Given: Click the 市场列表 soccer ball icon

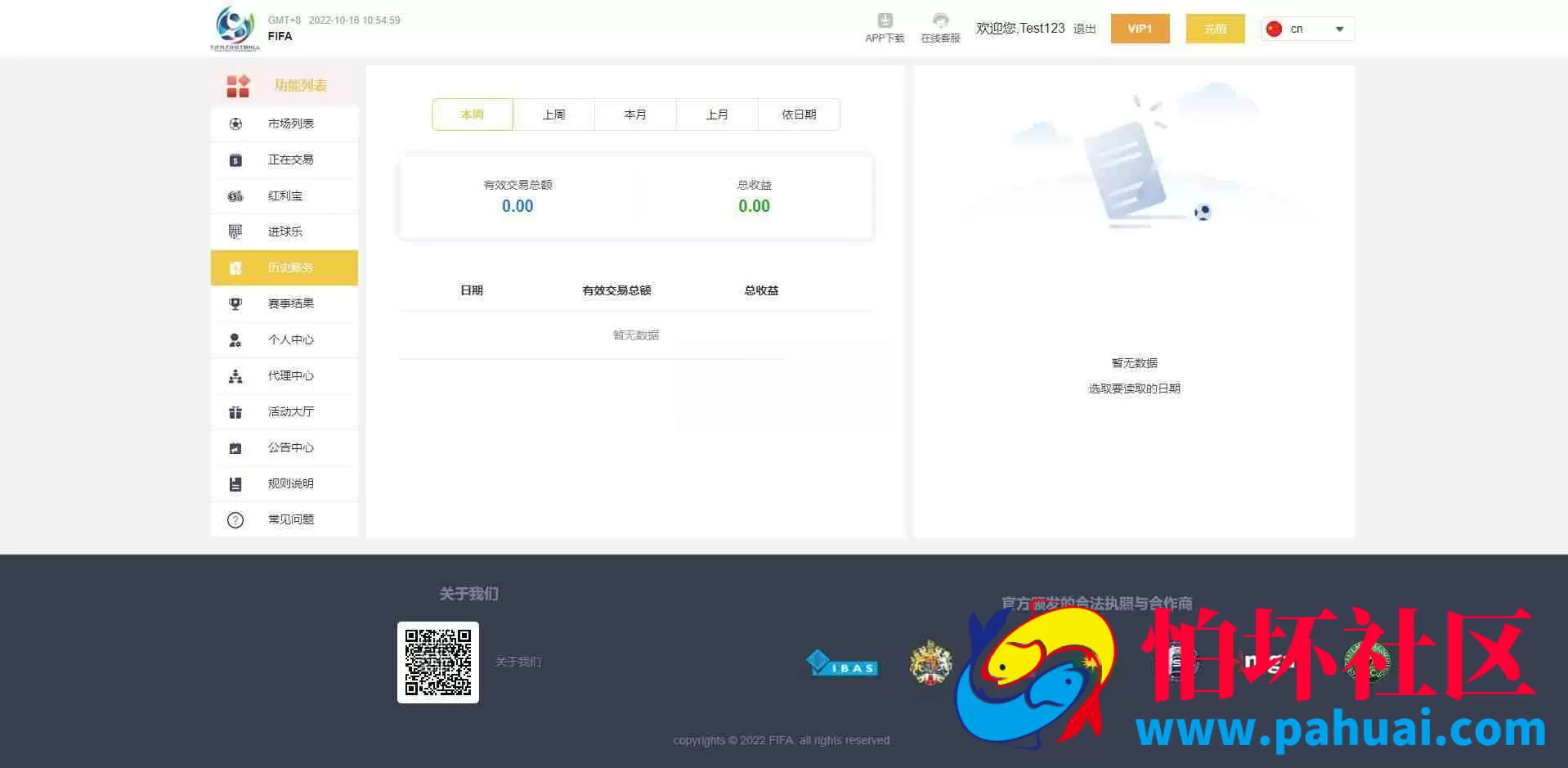Looking at the screenshot, I should click(235, 124).
